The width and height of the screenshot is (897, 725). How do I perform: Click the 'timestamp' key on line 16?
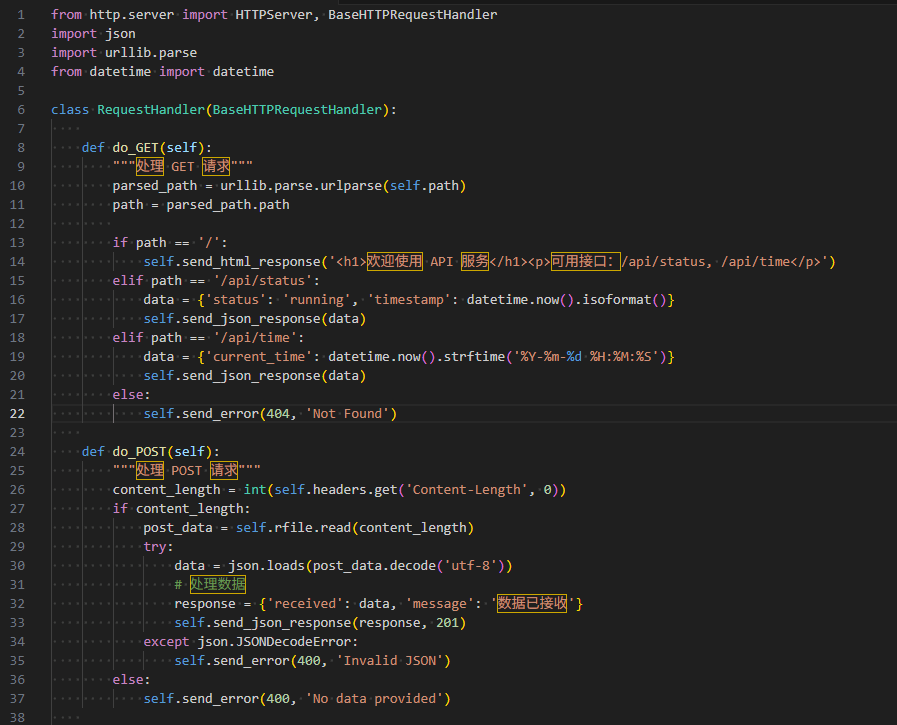408,299
